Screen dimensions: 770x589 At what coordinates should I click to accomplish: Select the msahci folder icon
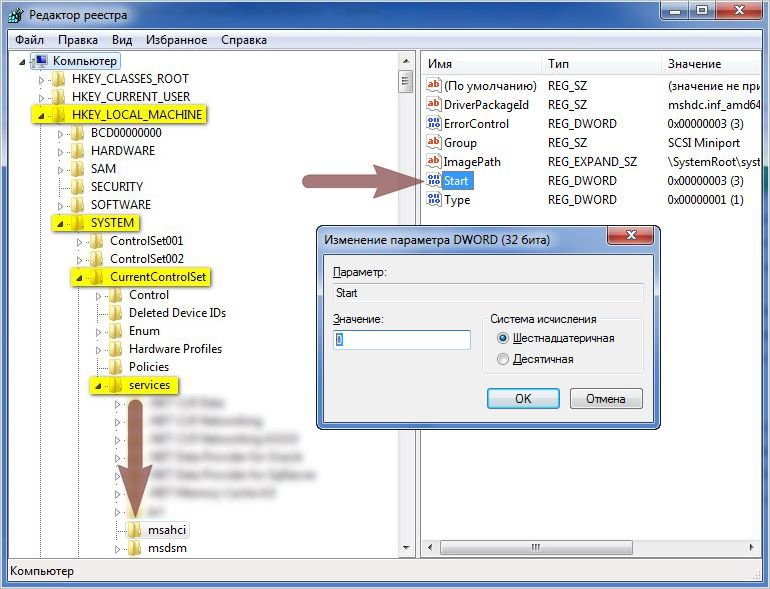tap(135, 530)
